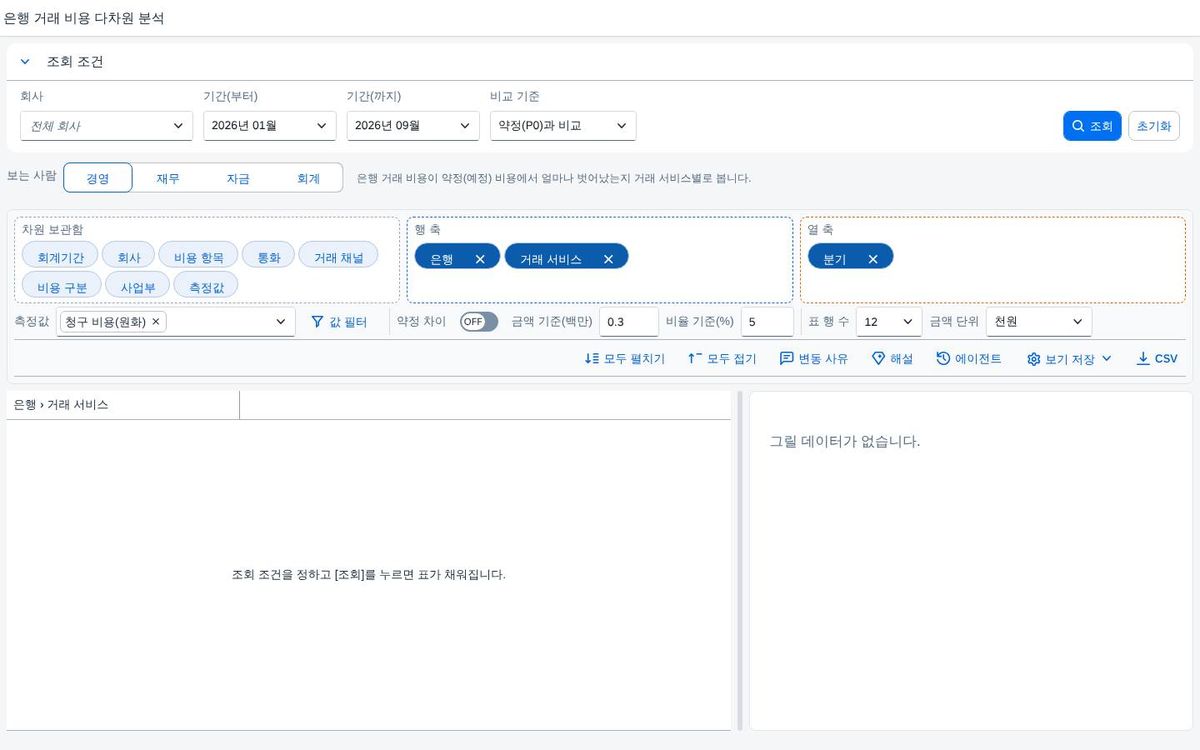The width and height of the screenshot is (1200, 750).
Task: Click the 모두 펼치기 expand-all icon
Action: (592, 359)
